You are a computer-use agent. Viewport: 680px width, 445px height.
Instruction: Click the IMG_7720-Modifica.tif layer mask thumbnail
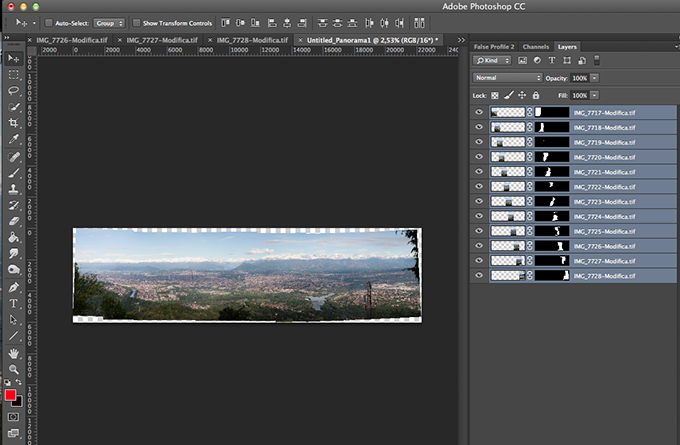(551, 157)
